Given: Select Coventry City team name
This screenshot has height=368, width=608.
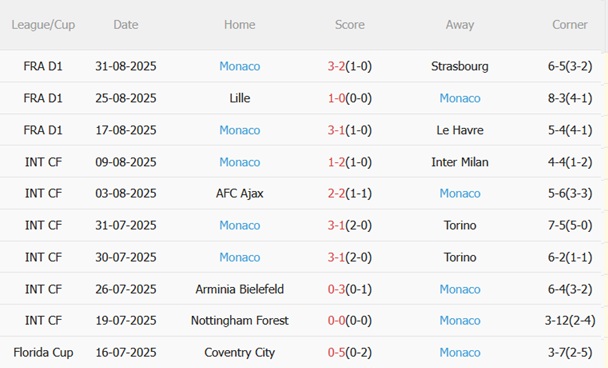Looking at the screenshot, I should (240, 352).
